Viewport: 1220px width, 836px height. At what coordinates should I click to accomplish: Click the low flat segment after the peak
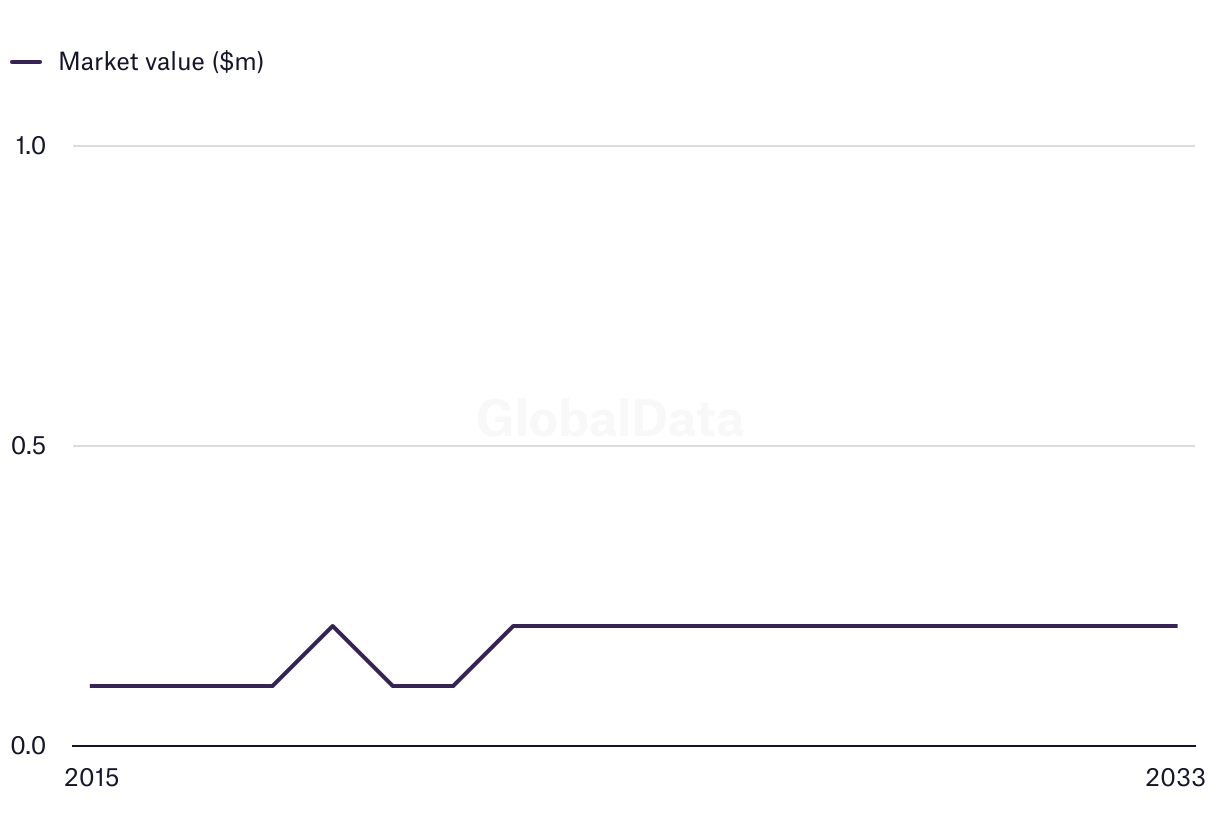pos(422,686)
